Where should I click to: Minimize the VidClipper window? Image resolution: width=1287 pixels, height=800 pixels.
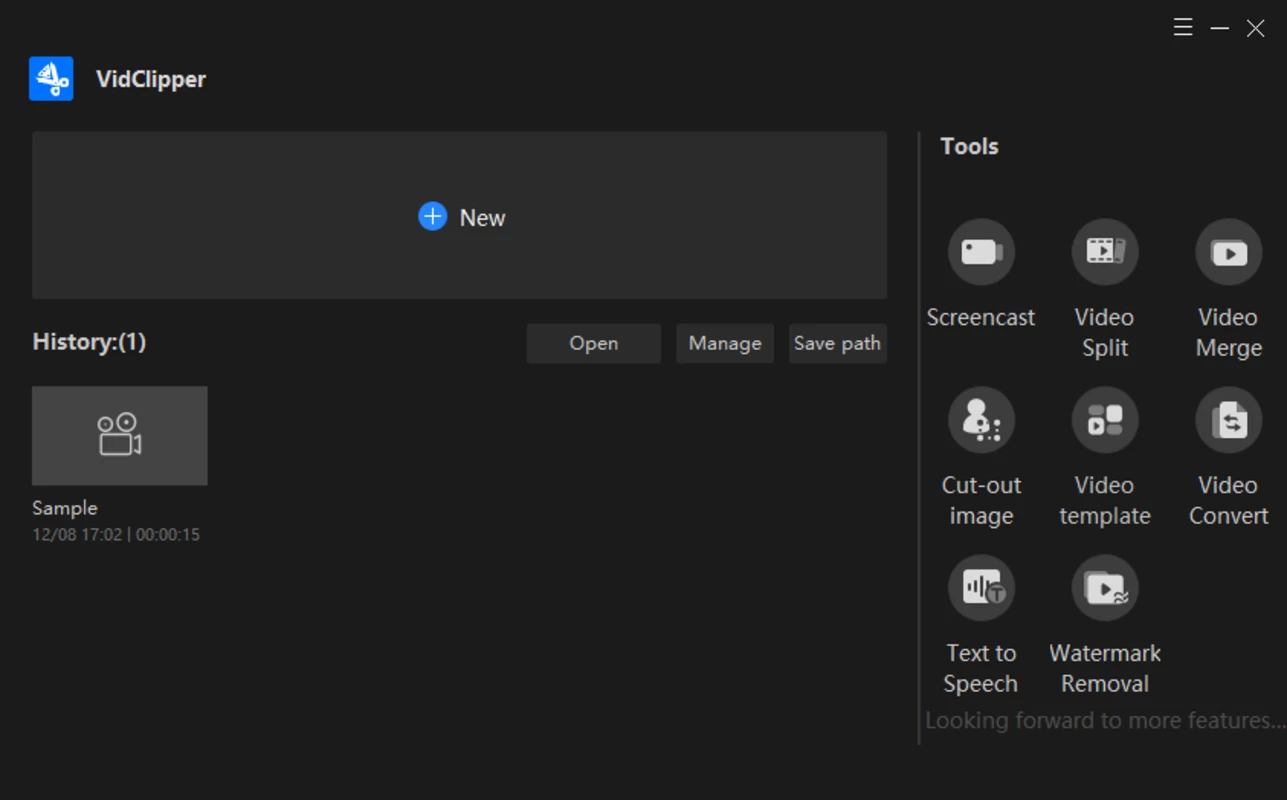(x=1219, y=28)
